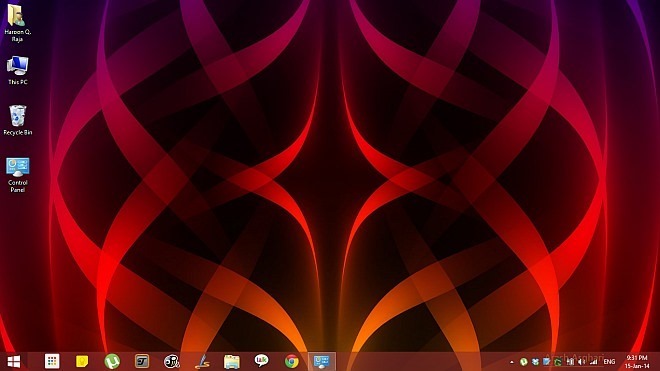This screenshot has width=660, height=371.
Task: Open the colorful grid apps taskbar icon
Action: coord(52,361)
